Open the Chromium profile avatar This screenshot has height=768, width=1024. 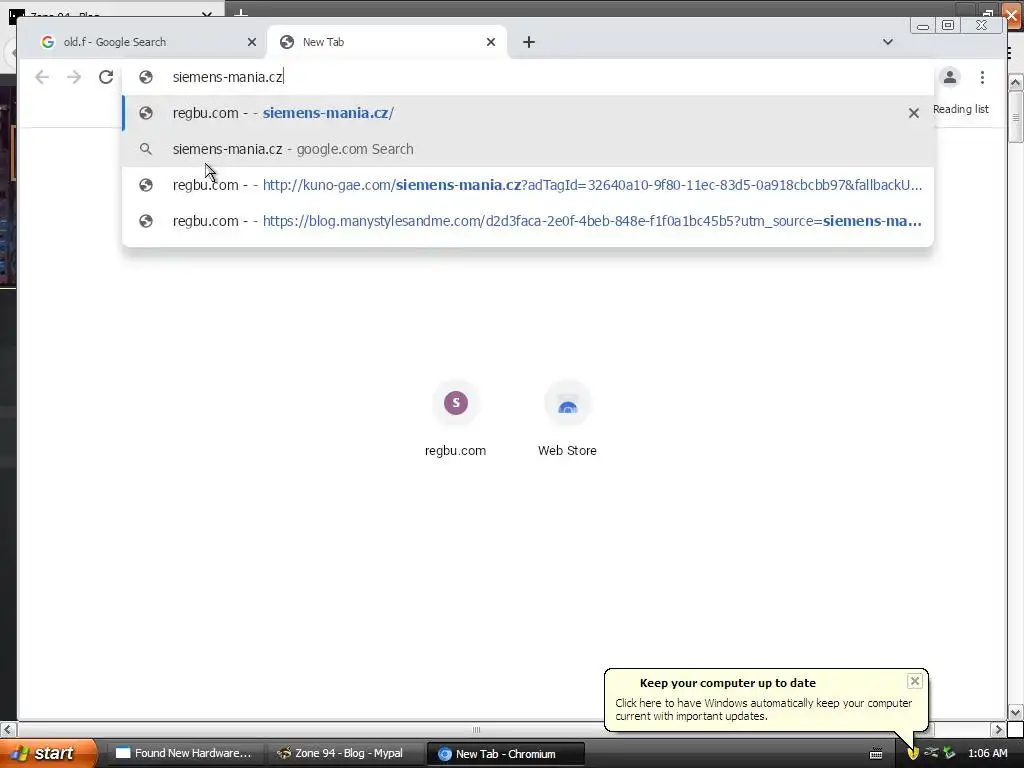click(950, 77)
